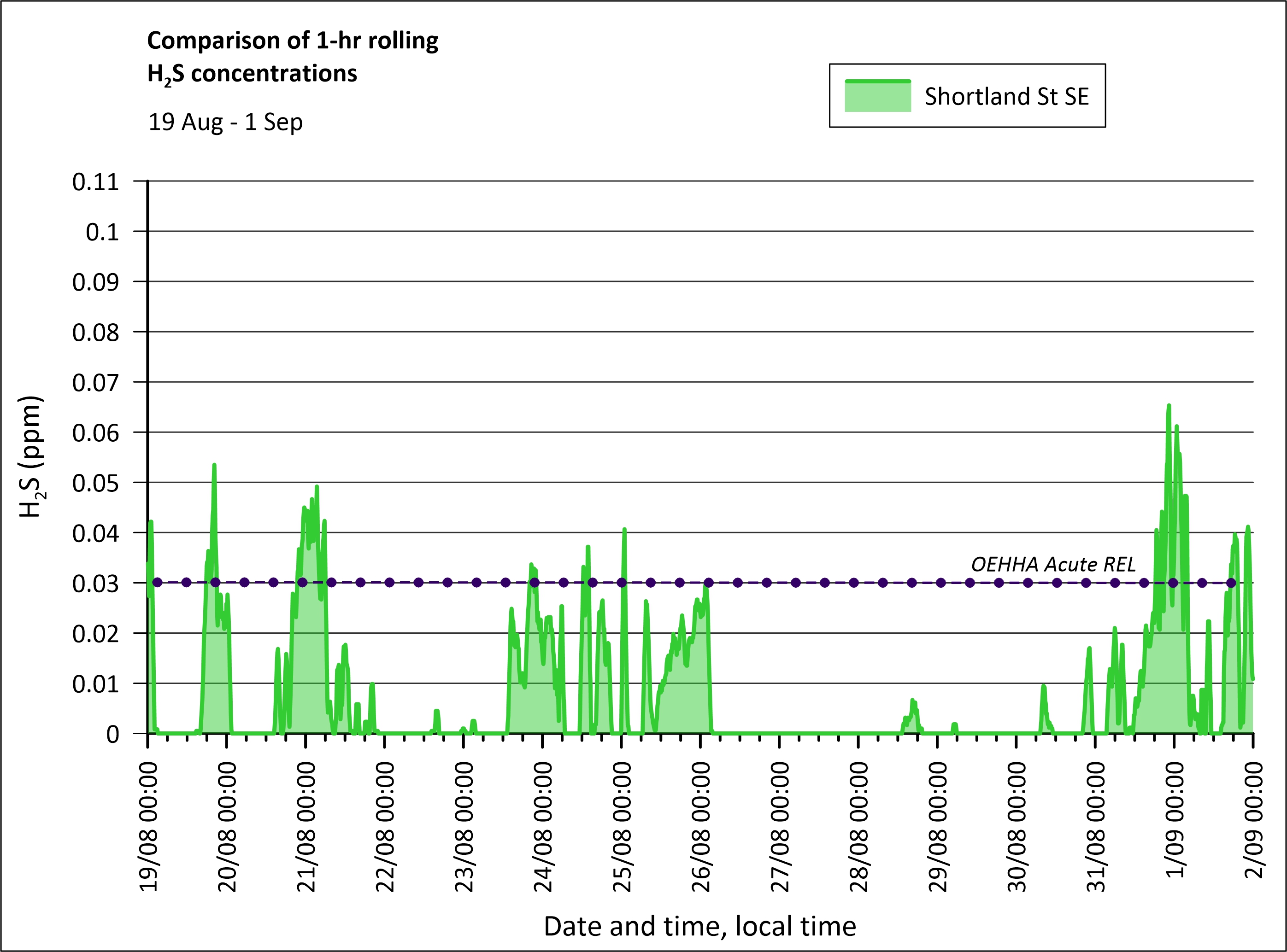This screenshot has height=952, width=1287.
Task: Click the 0 y-axis tick label
Action: 113,735
